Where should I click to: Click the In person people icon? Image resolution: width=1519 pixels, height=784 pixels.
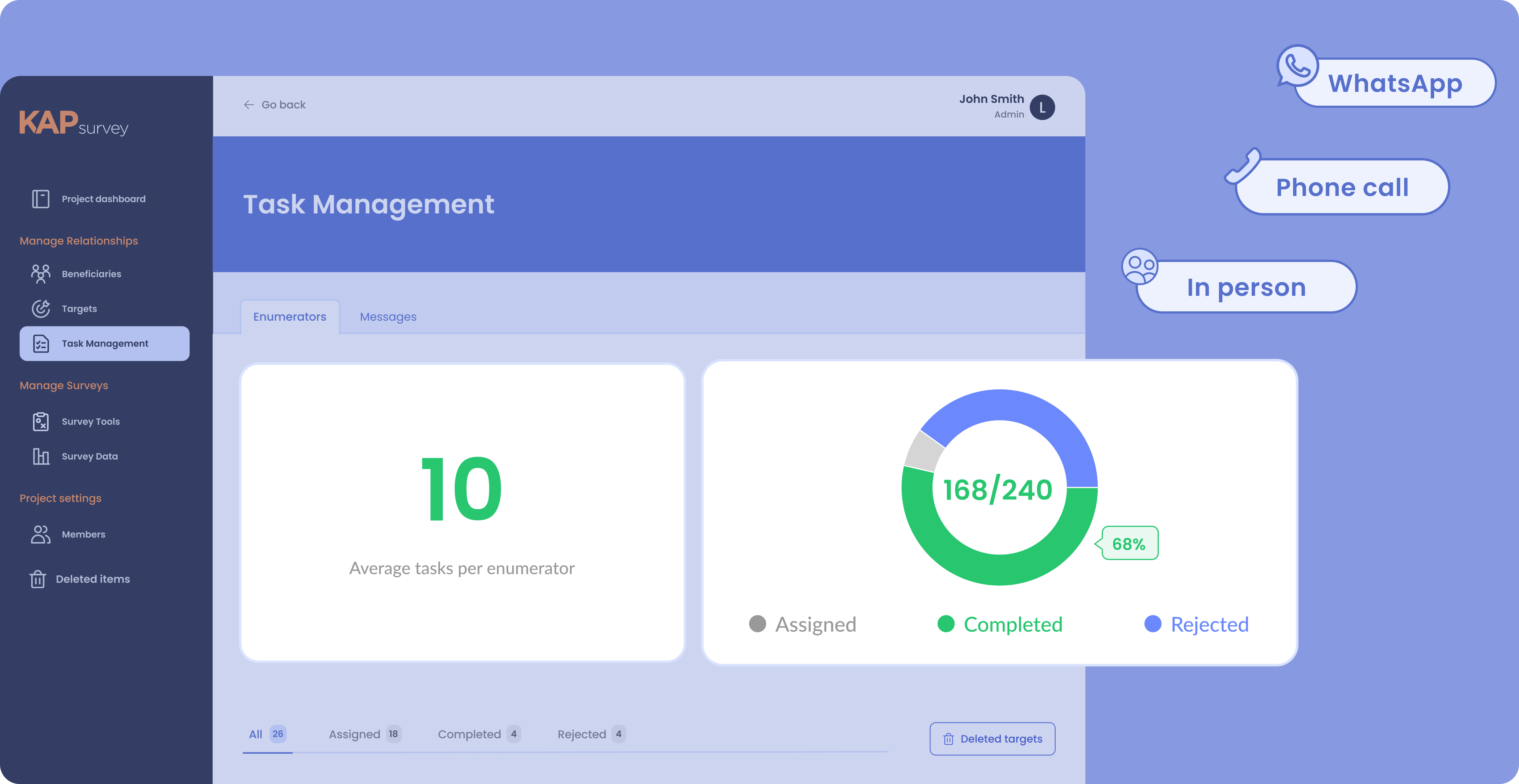[x=1140, y=267]
